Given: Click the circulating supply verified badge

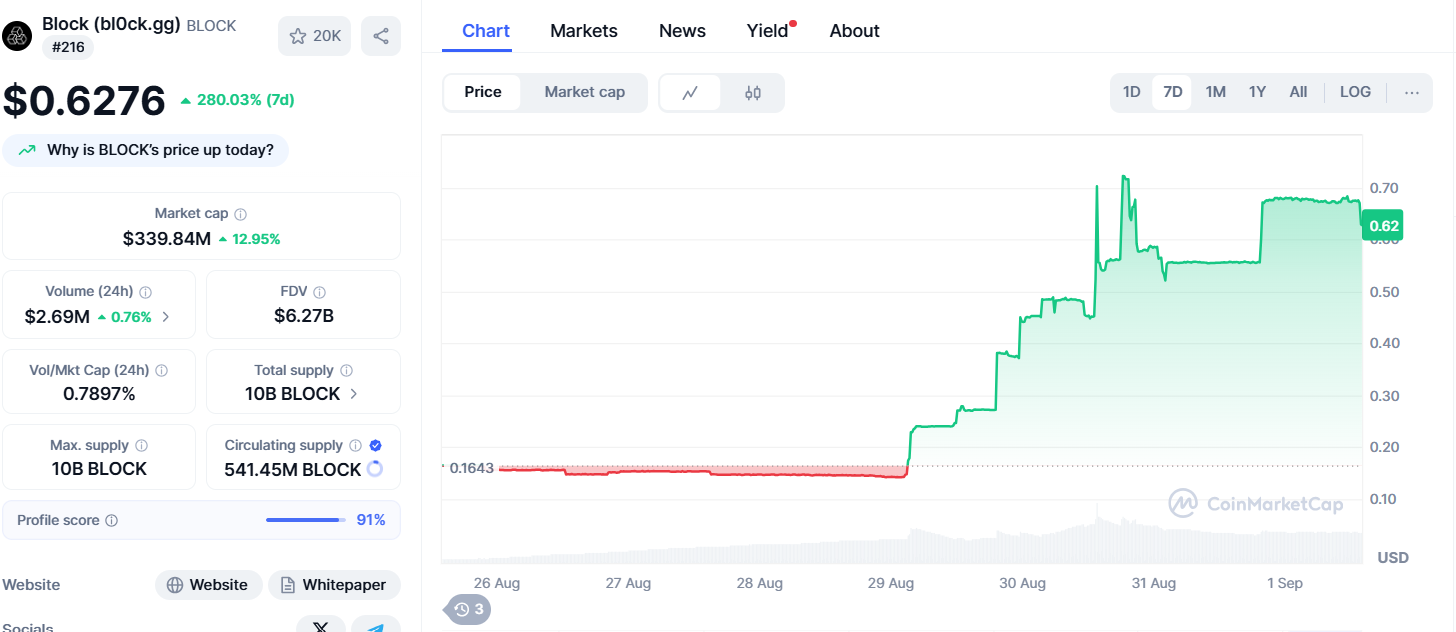Looking at the screenshot, I should [x=375, y=446].
